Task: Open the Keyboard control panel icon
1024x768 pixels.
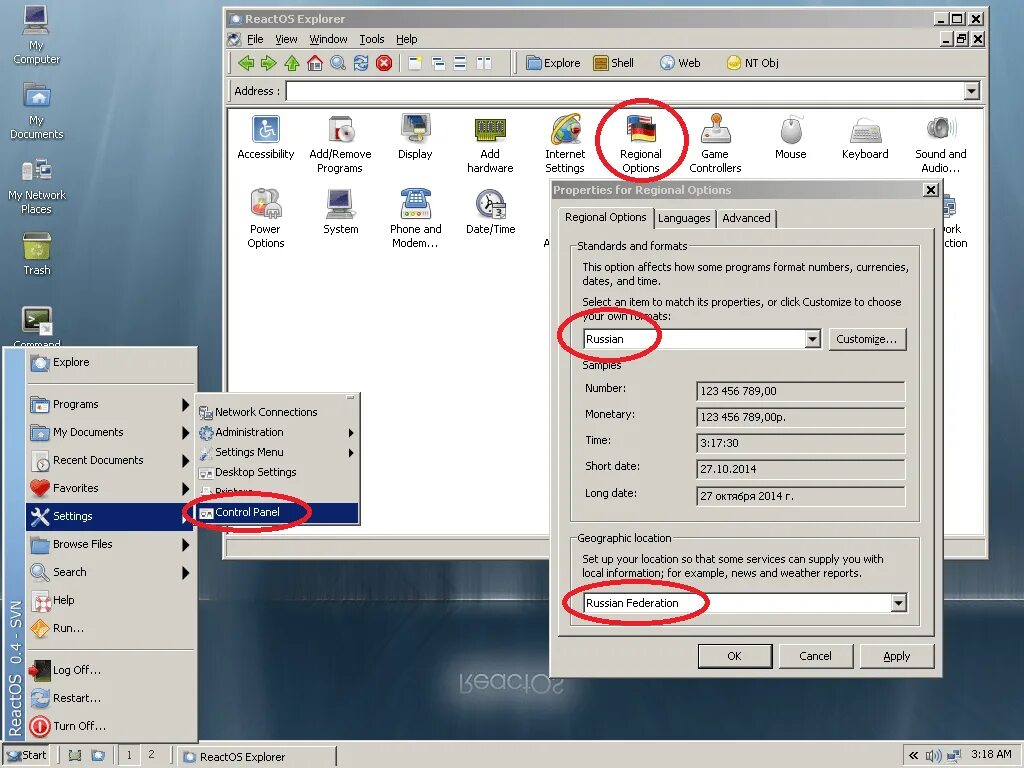Action: [865, 137]
